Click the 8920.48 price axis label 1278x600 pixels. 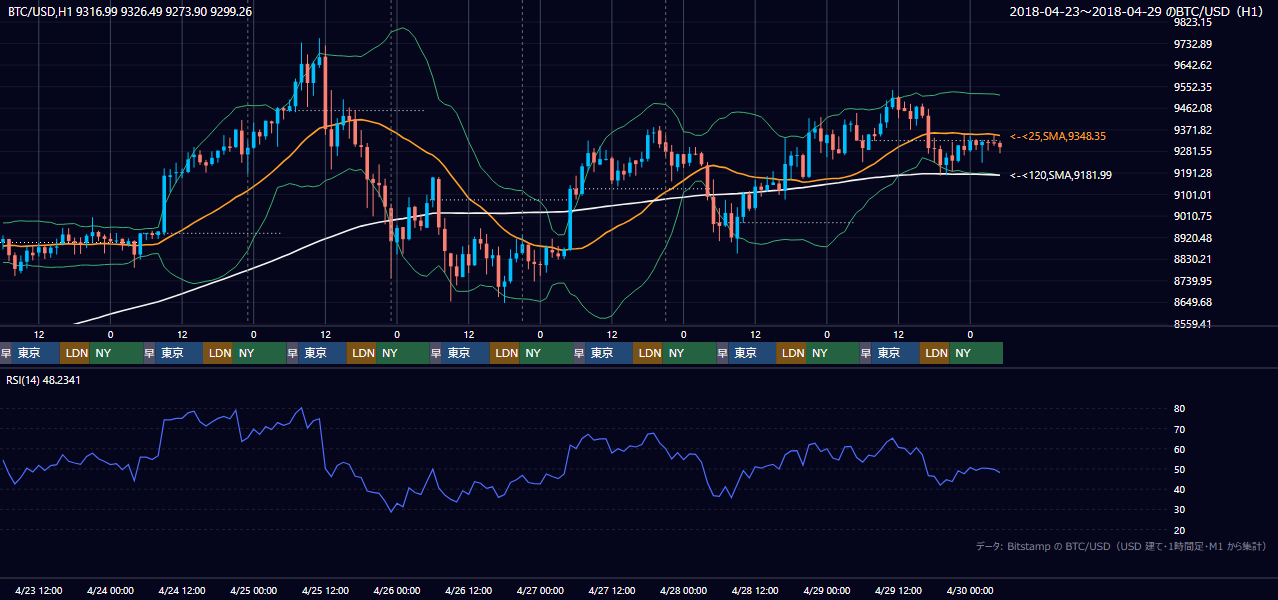tap(1193, 238)
